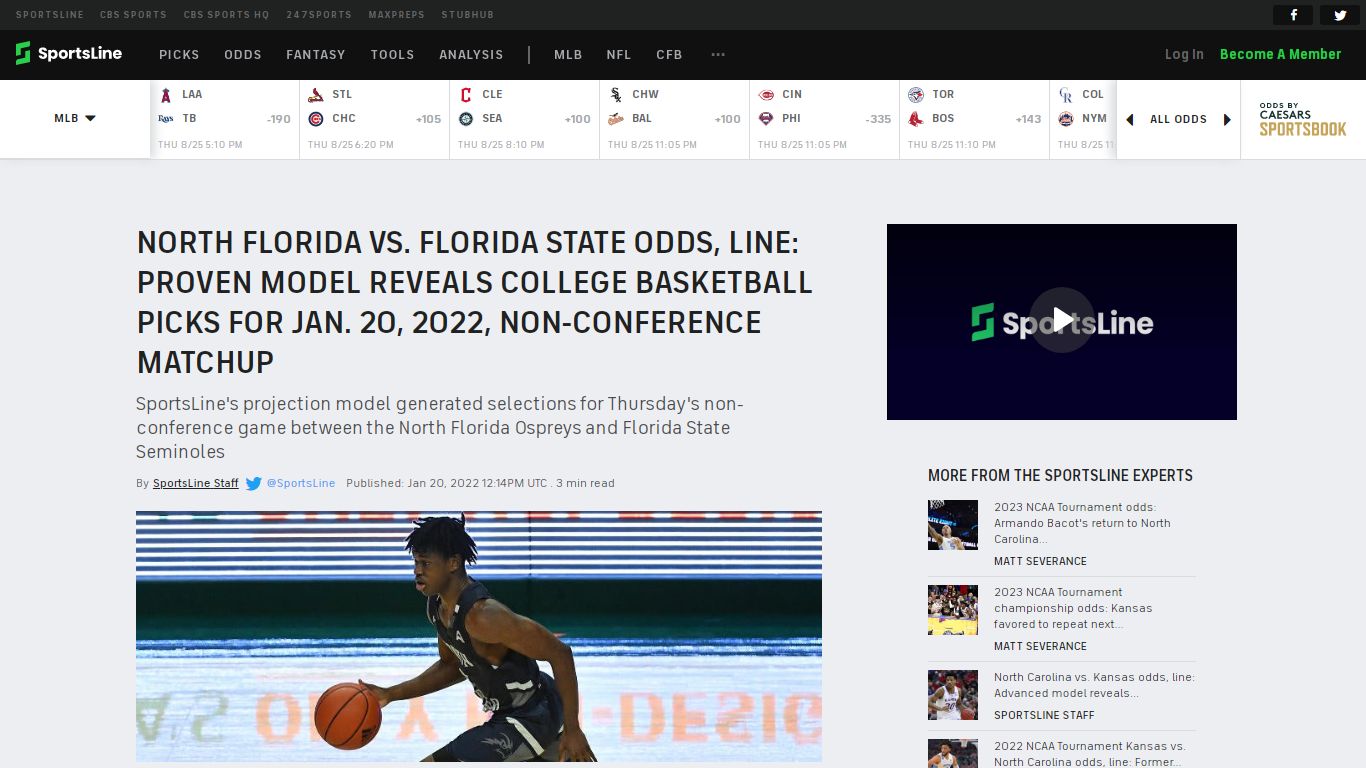Viewport: 1366px width, 768px height.
Task: Click the Rockies COL team logo
Action: coord(1066,95)
